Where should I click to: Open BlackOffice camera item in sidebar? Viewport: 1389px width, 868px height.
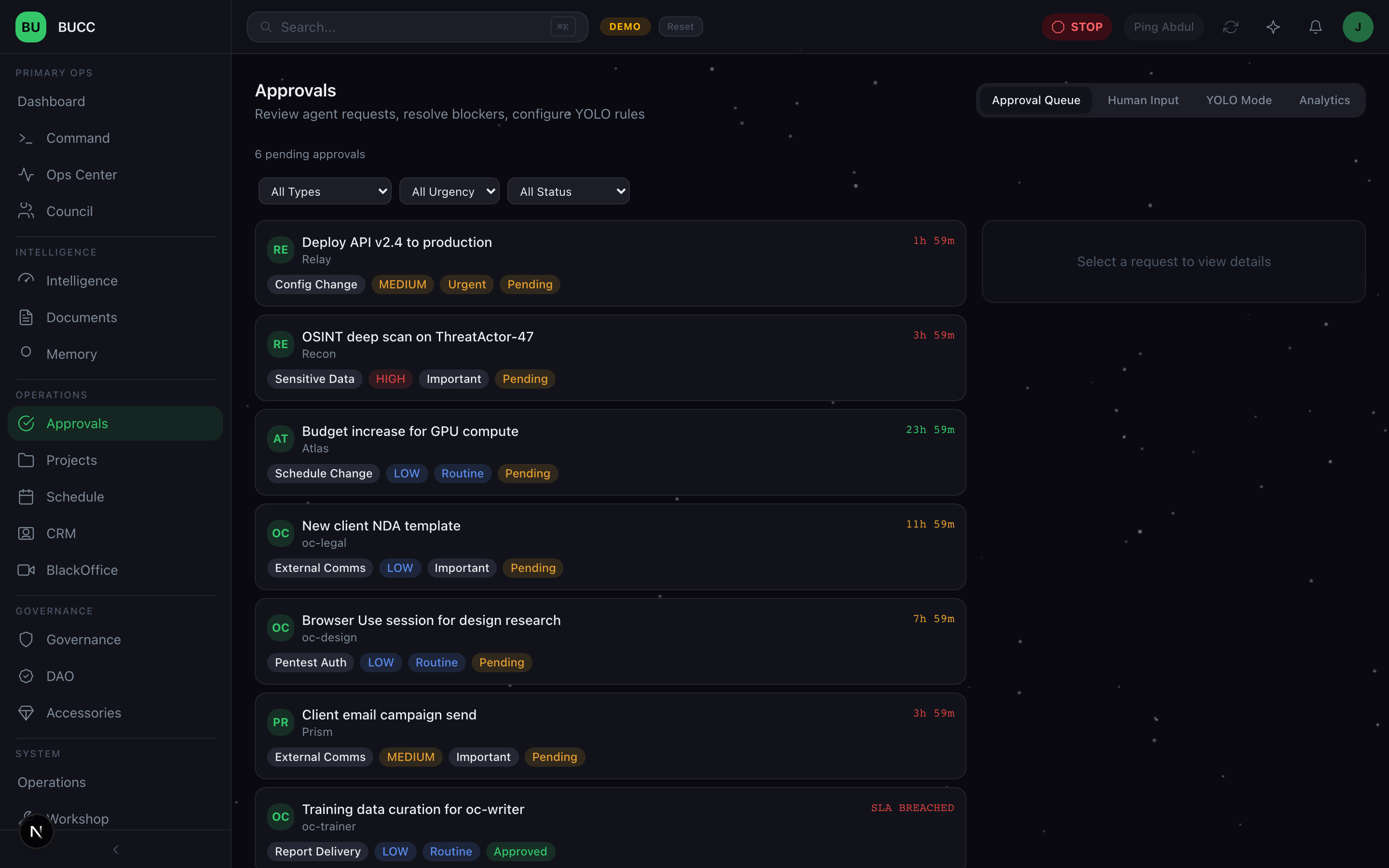click(x=82, y=570)
